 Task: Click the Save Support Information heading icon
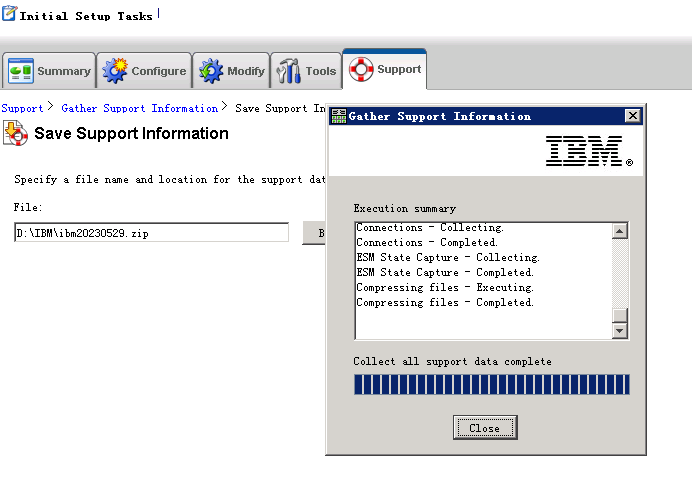[15, 134]
